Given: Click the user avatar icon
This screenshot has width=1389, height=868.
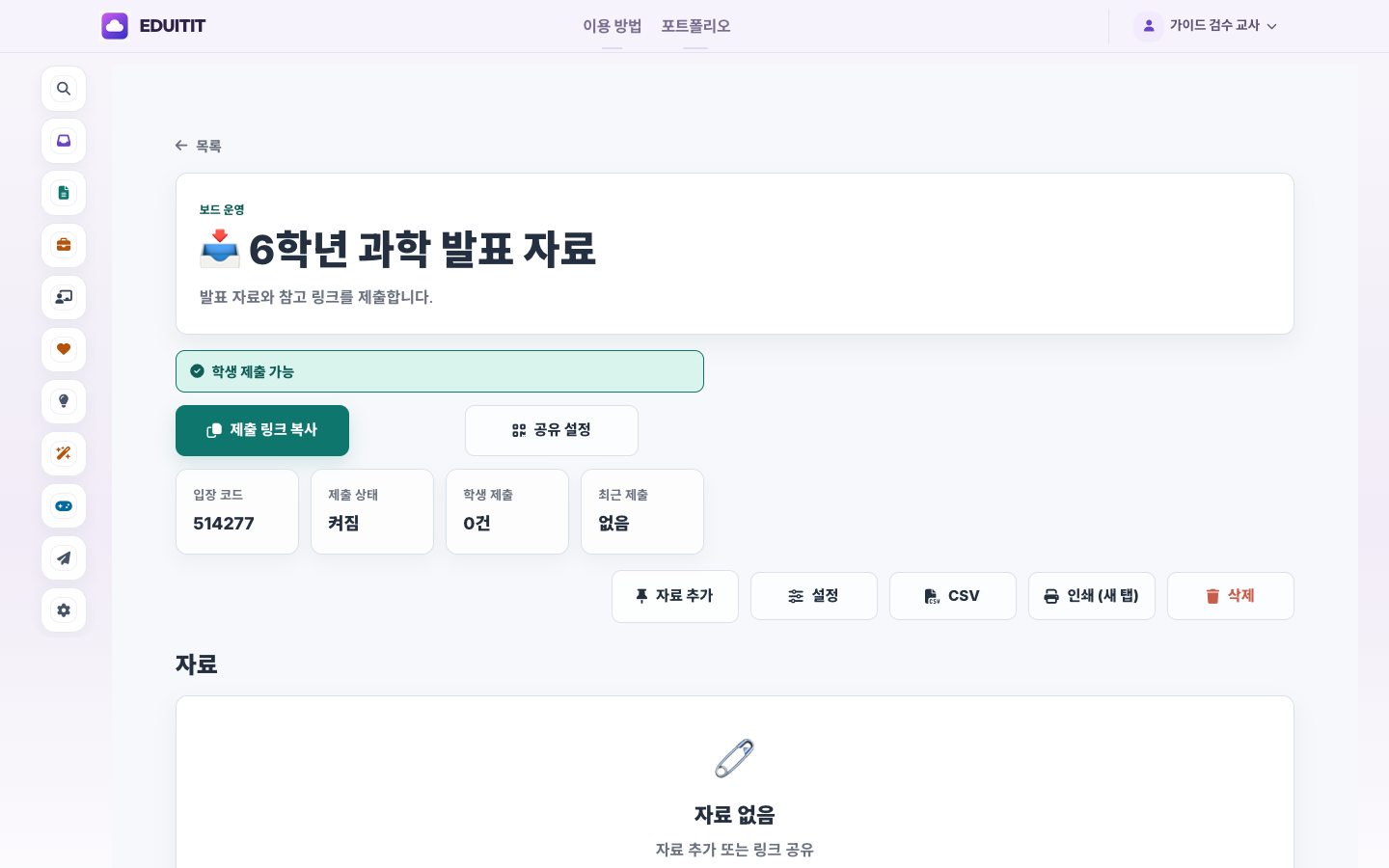Looking at the screenshot, I should [1148, 26].
